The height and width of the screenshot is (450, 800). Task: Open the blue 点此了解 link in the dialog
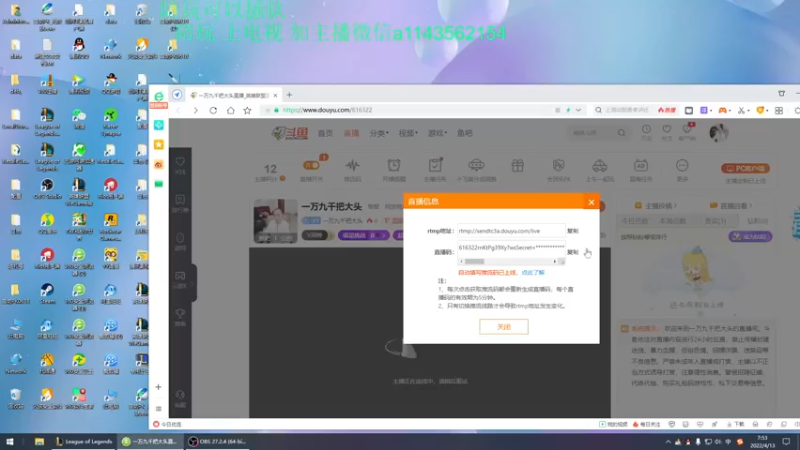[533, 272]
